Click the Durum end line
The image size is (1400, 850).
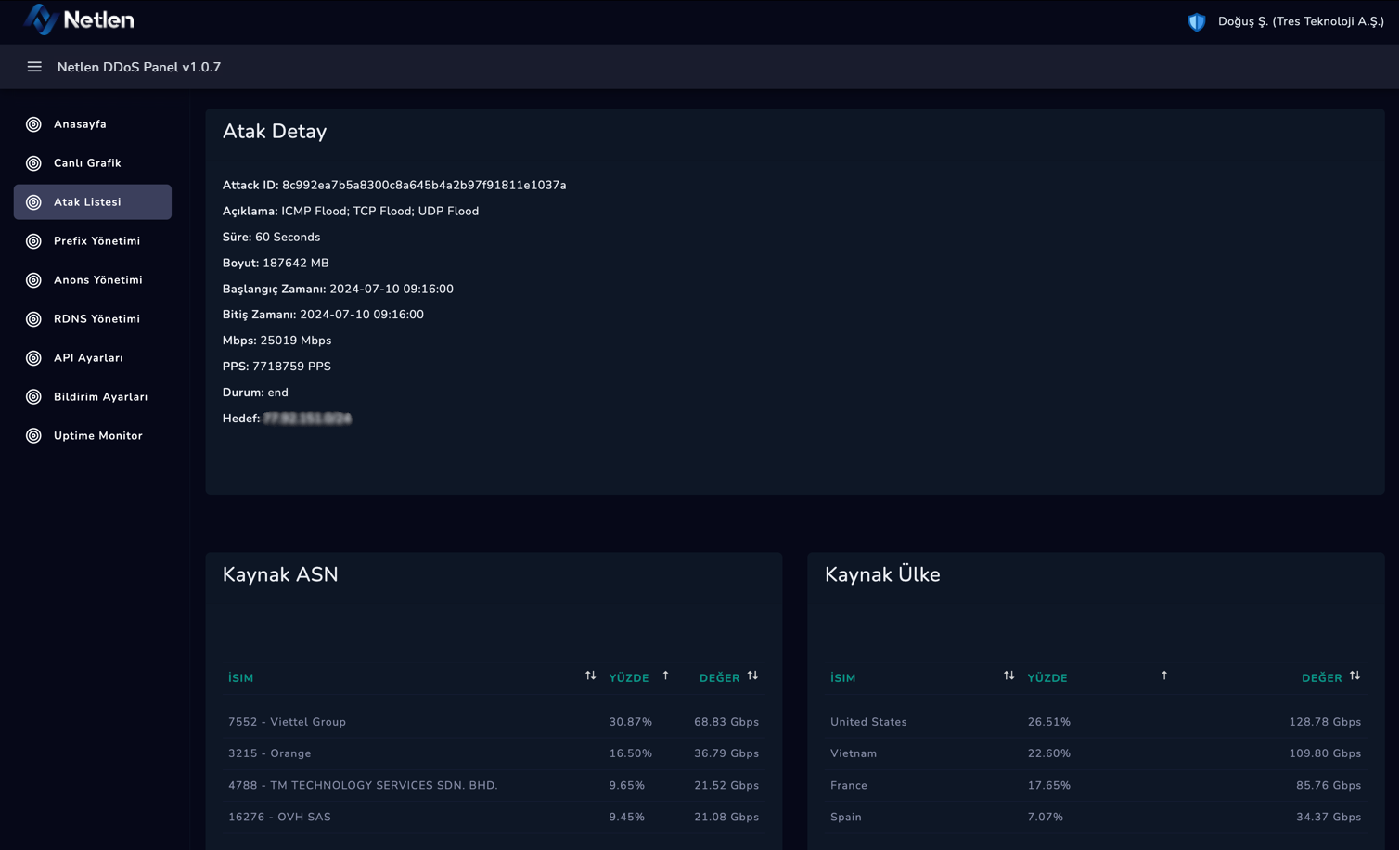(x=255, y=393)
